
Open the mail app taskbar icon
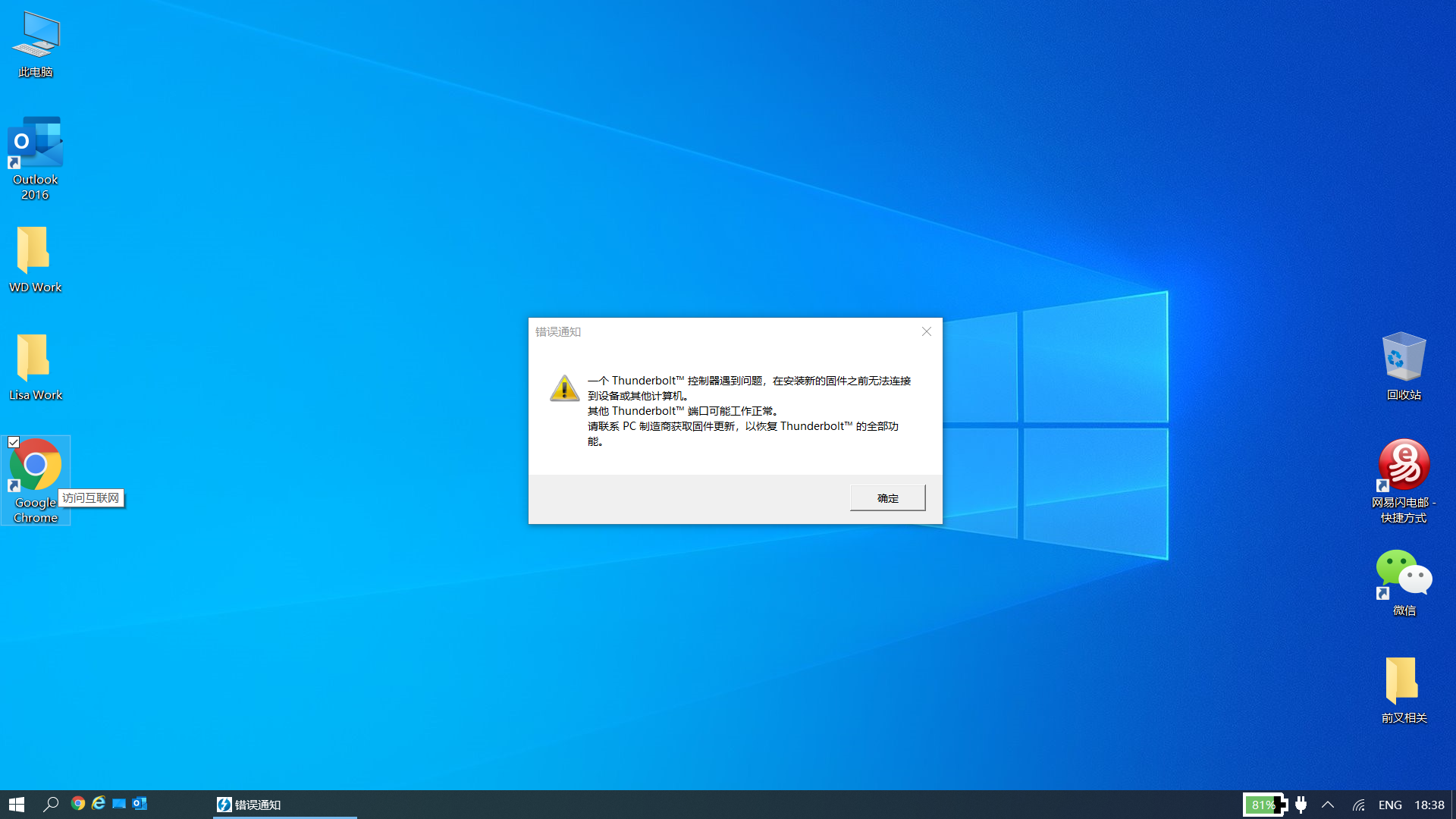(119, 804)
